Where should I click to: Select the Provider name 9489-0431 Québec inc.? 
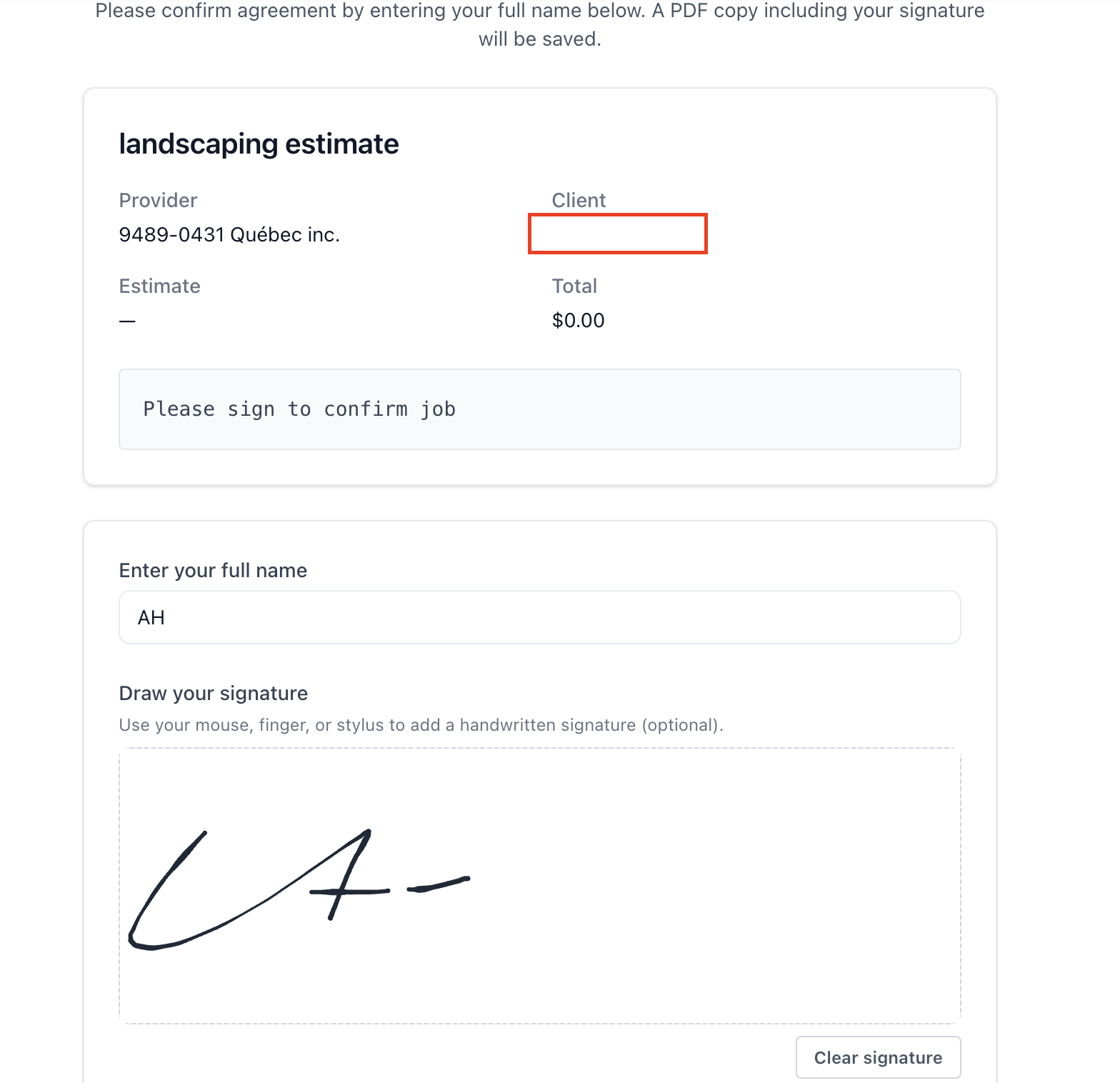(x=230, y=234)
